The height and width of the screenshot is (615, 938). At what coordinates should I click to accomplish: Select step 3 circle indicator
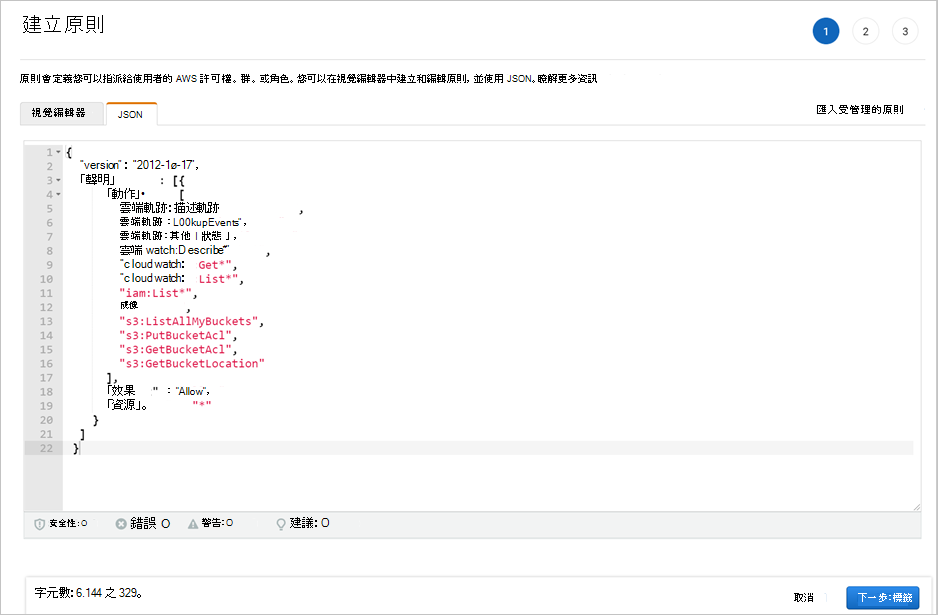(x=904, y=30)
